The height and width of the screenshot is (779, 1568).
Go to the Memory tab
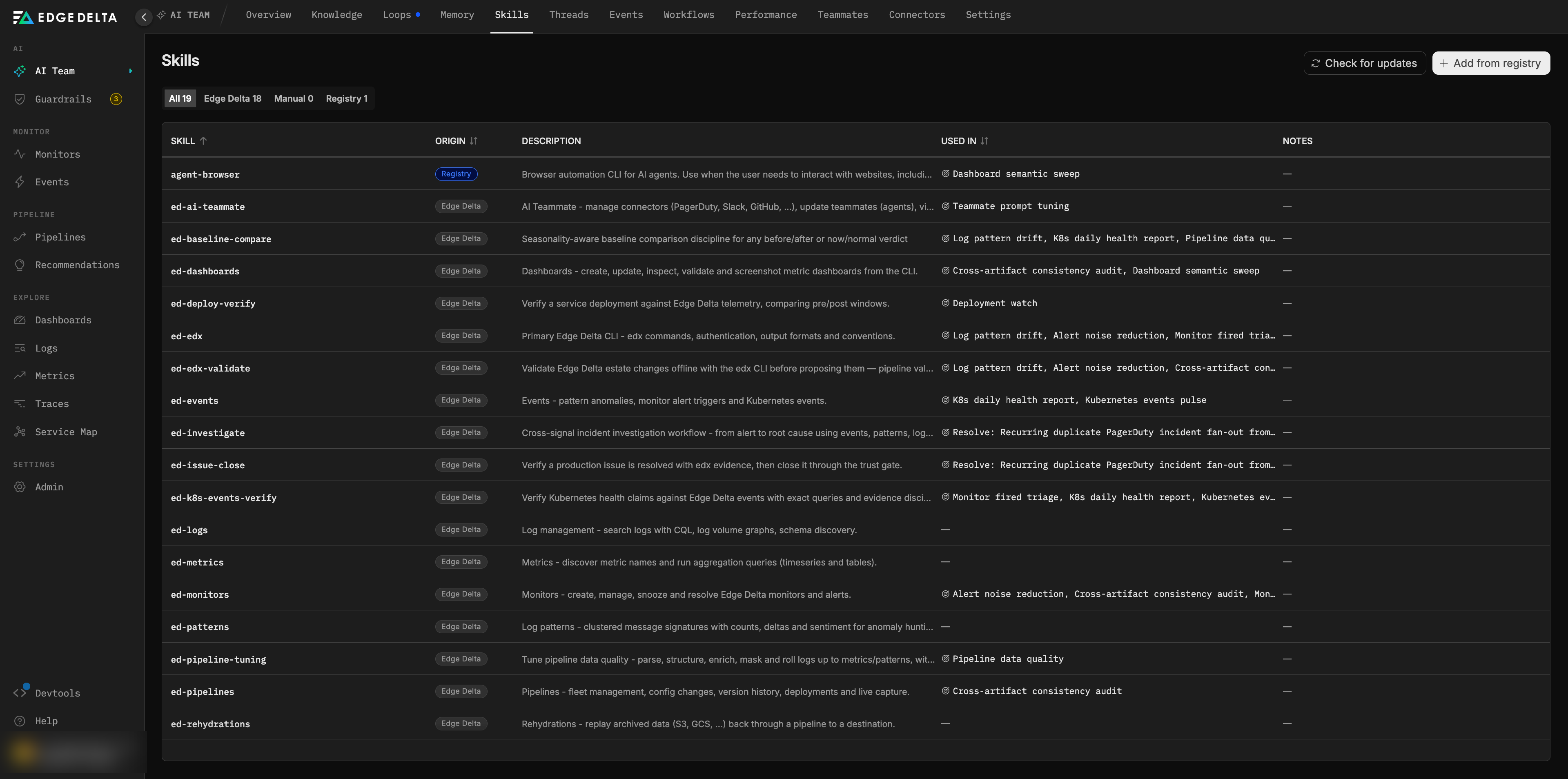pos(457,15)
